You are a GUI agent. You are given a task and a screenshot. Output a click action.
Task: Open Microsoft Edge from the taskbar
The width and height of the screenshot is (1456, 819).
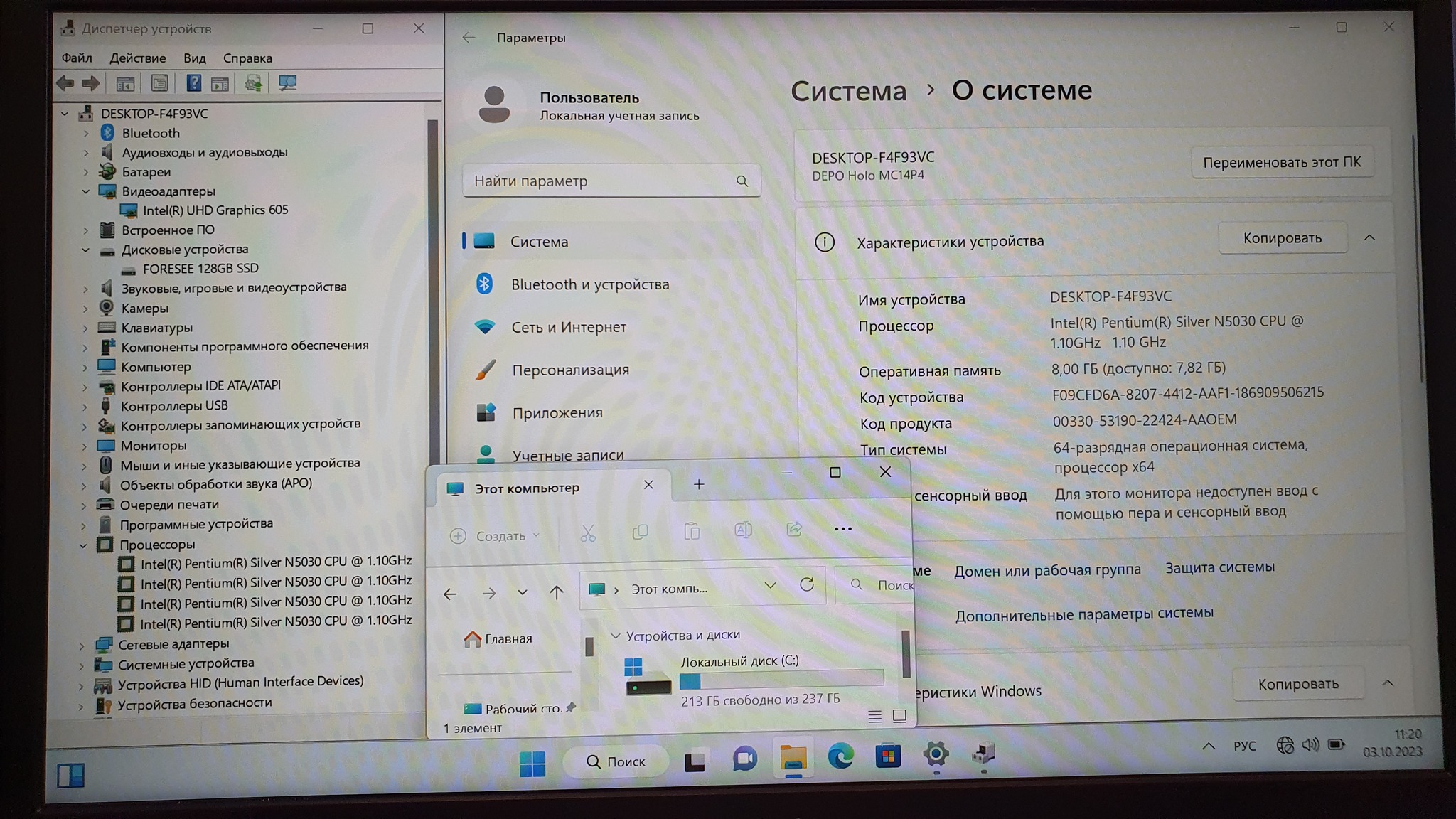click(x=840, y=757)
